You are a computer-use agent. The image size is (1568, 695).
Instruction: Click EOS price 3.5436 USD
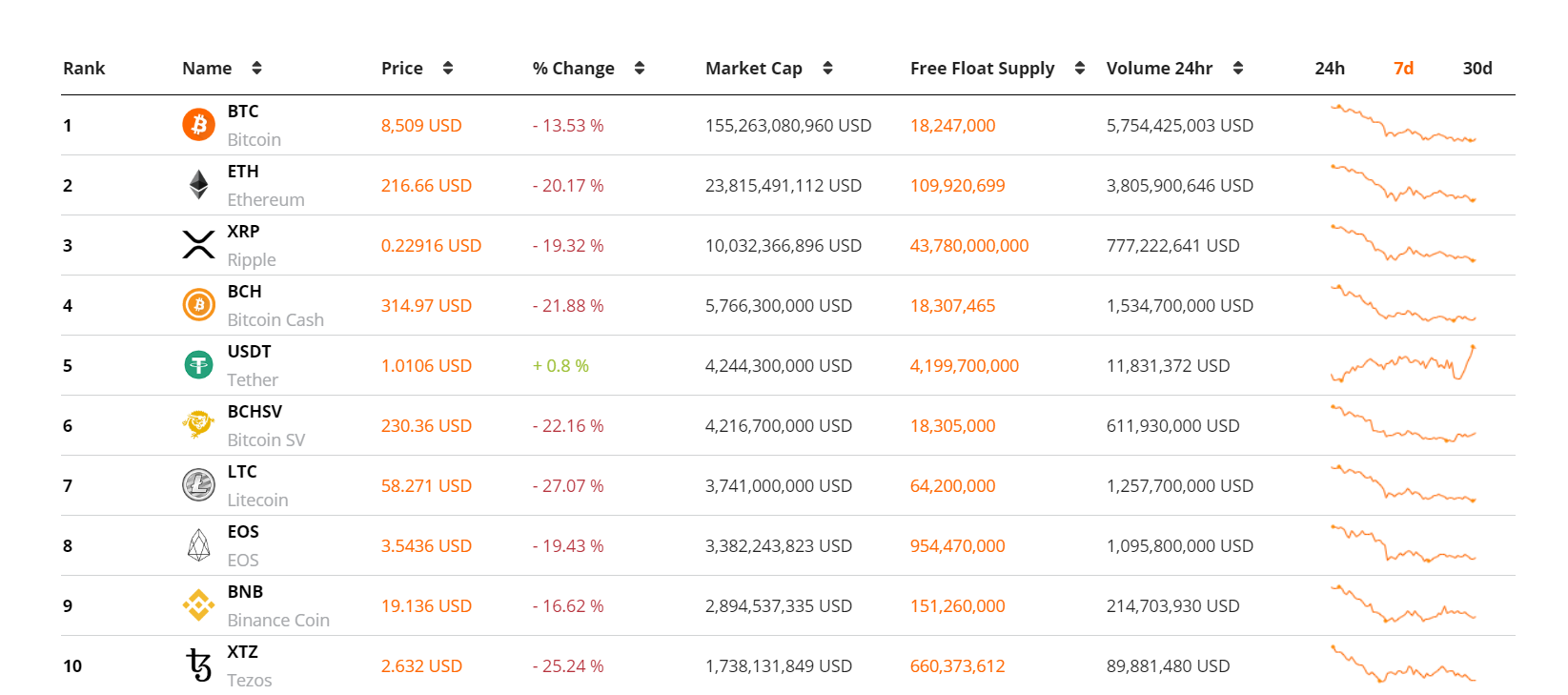click(x=426, y=545)
